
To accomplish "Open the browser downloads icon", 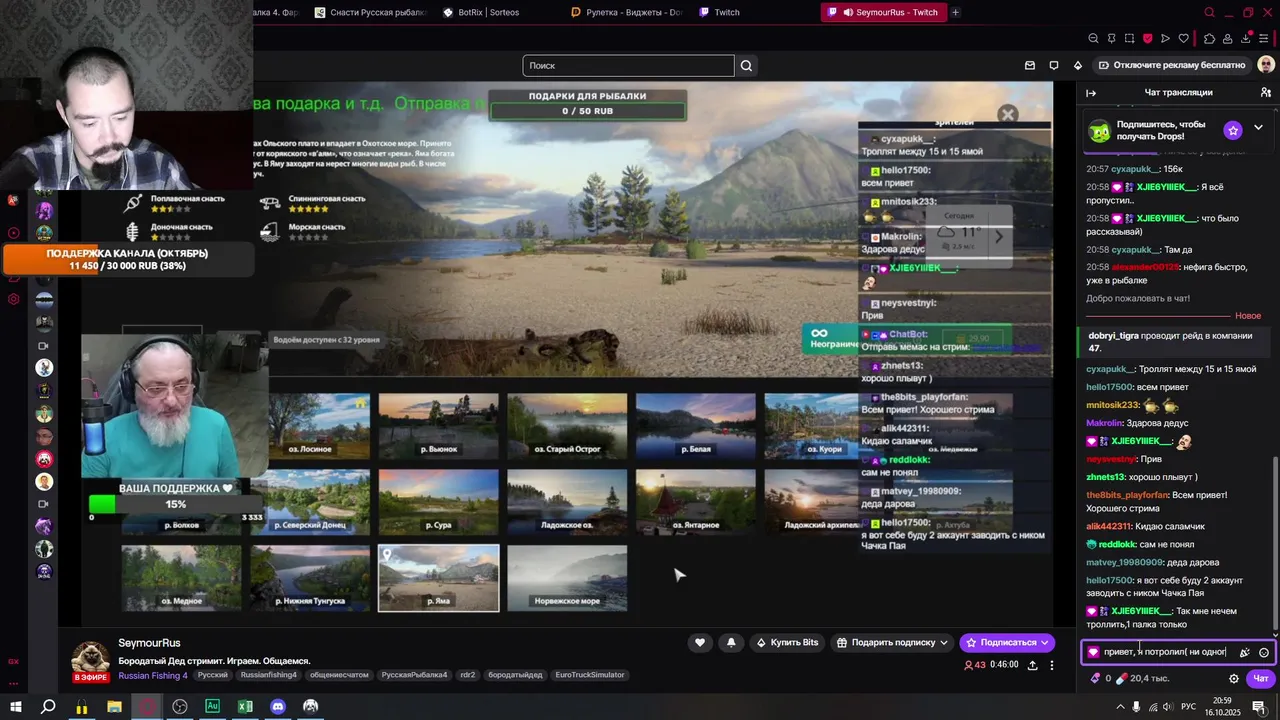I will (1247, 39).
